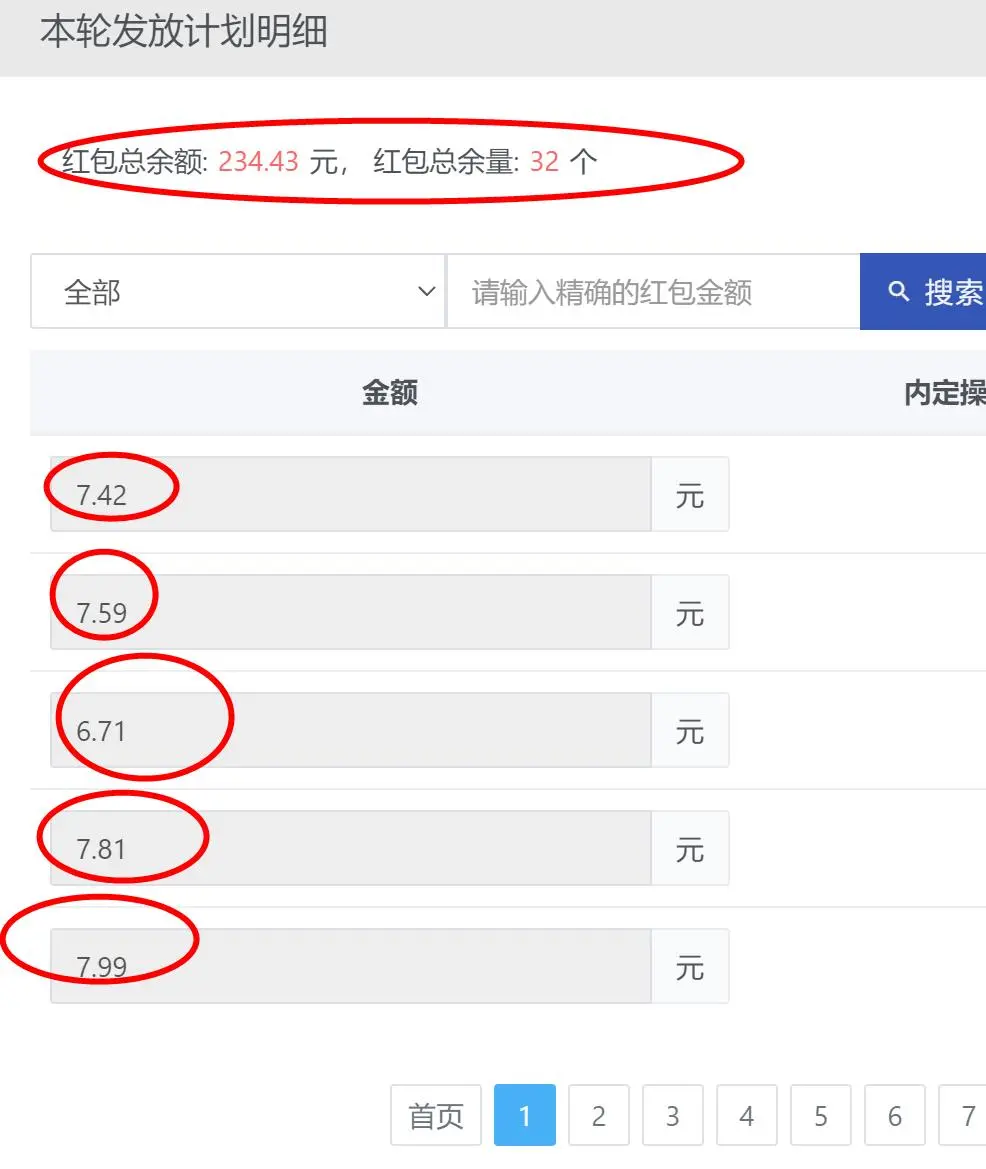Click the 内定操 column header
Viewport: 986px width, 1169px height.
coord(944,393)
